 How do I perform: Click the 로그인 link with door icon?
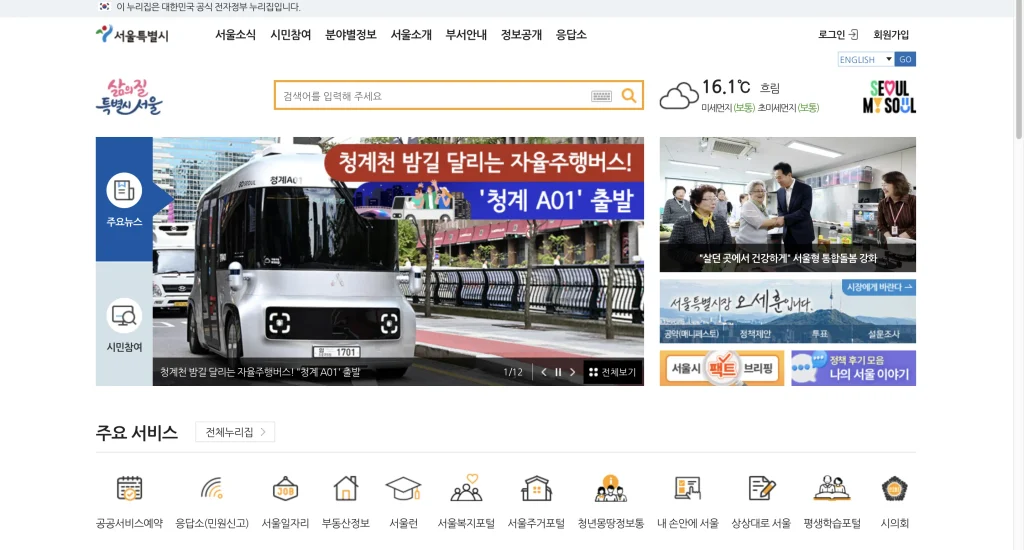tap(838, 35)
